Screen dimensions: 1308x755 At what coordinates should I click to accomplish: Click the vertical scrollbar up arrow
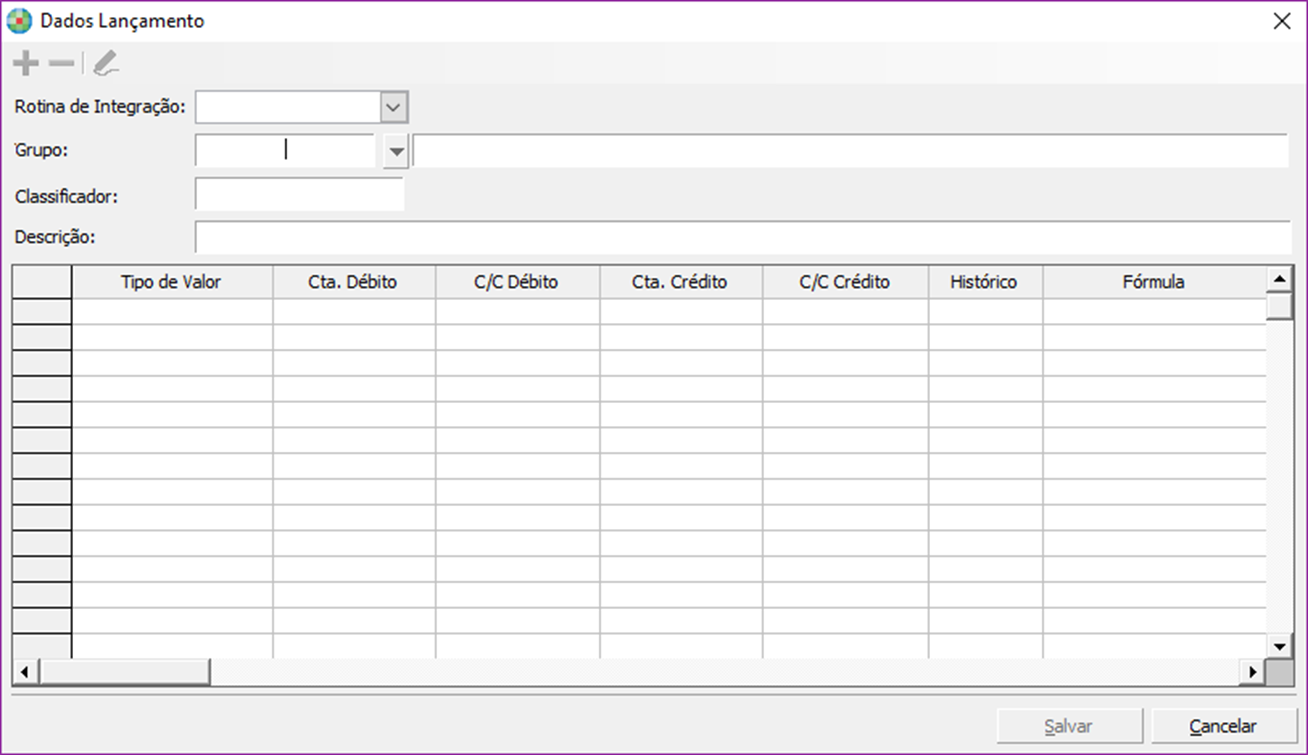1279,278
